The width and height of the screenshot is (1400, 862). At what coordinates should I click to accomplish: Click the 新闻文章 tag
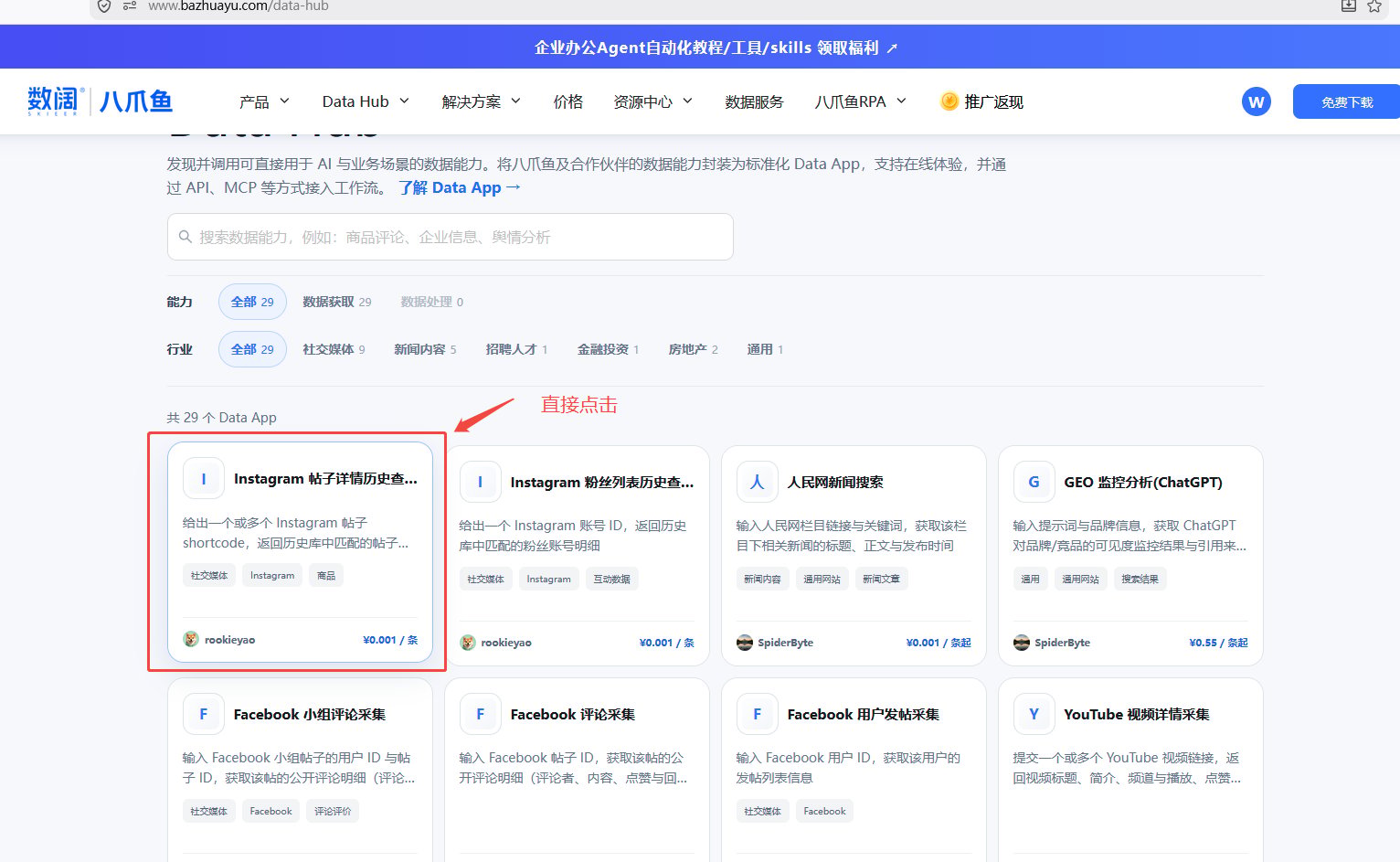(x=881, y=579)
